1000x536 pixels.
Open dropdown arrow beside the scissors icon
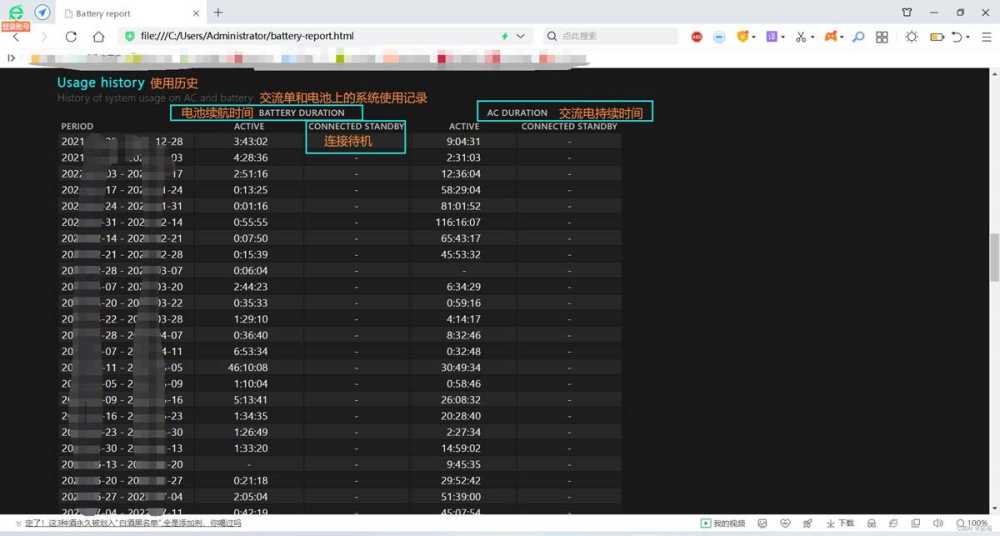(812, 37)
